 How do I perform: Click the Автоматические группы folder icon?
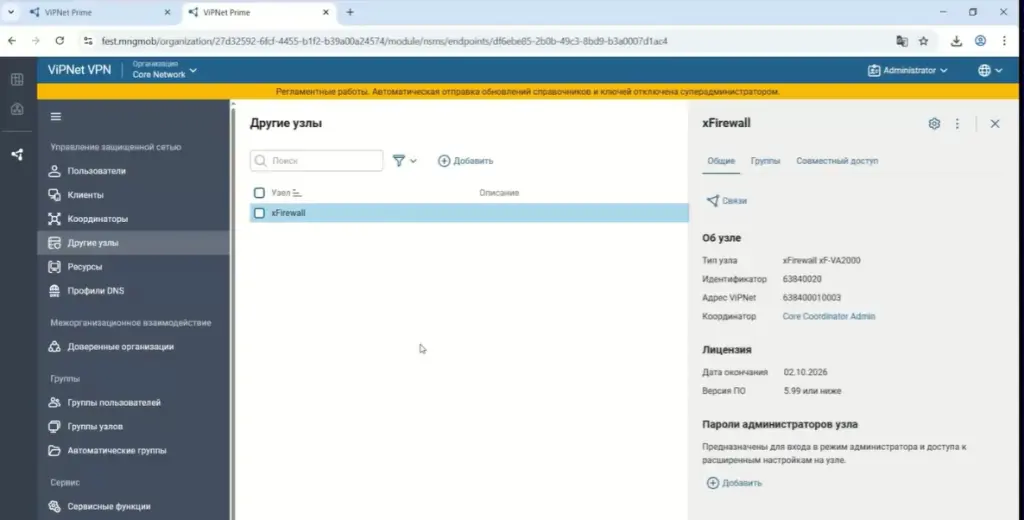54,451
